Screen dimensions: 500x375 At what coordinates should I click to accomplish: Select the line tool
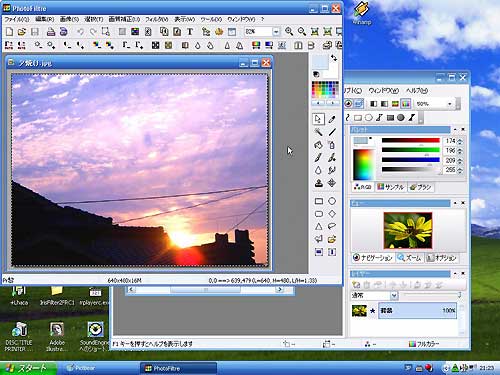tap(332, 132)
